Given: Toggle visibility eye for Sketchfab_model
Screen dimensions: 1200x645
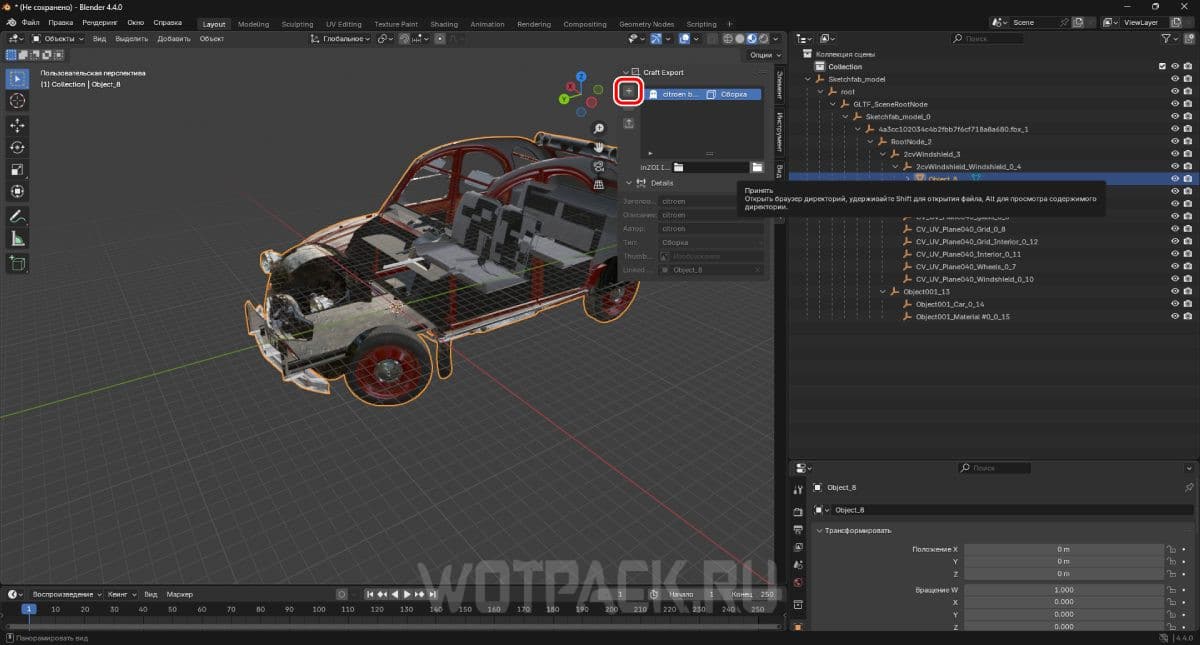Looking at the screenshot, I should click(x=1175, y=79).
